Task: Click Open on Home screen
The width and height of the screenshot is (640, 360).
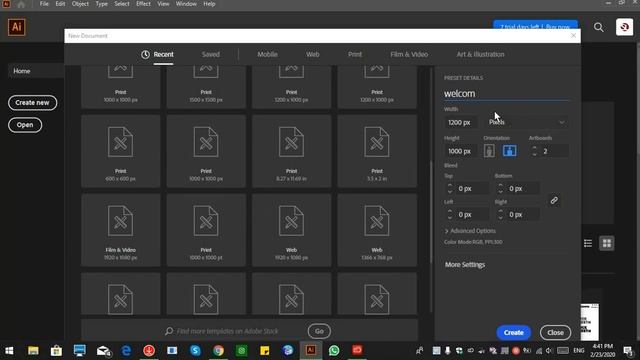Action: (x=25, y=125)
